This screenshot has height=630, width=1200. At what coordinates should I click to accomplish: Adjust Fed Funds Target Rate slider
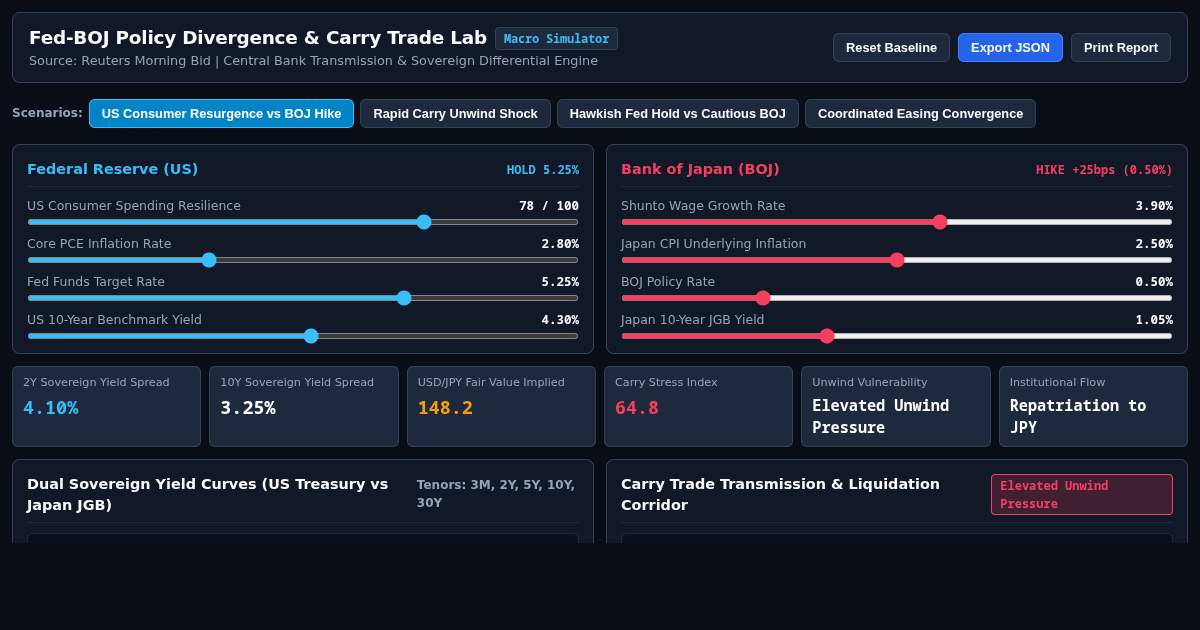(303, 298)
